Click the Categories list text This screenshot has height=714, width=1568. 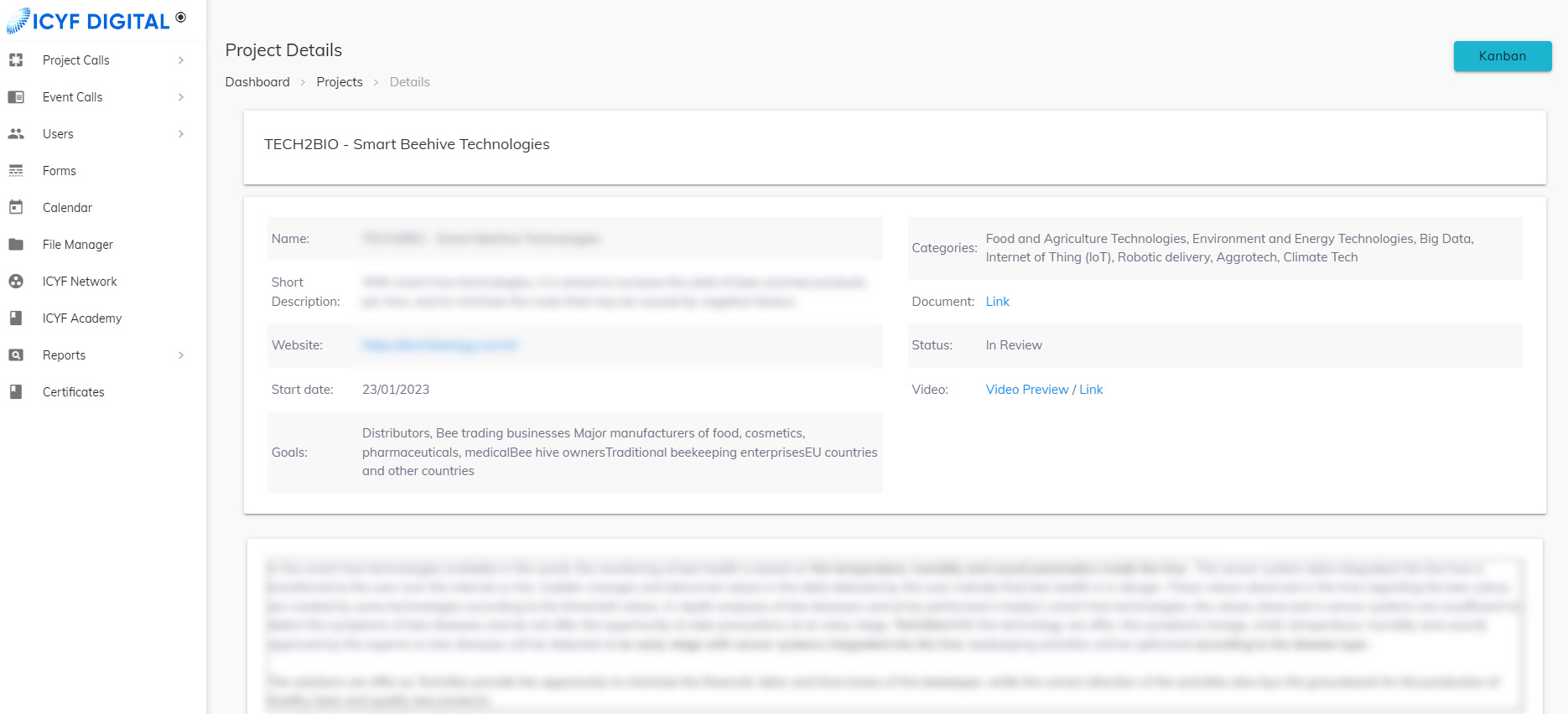(x=1230, y=248)
